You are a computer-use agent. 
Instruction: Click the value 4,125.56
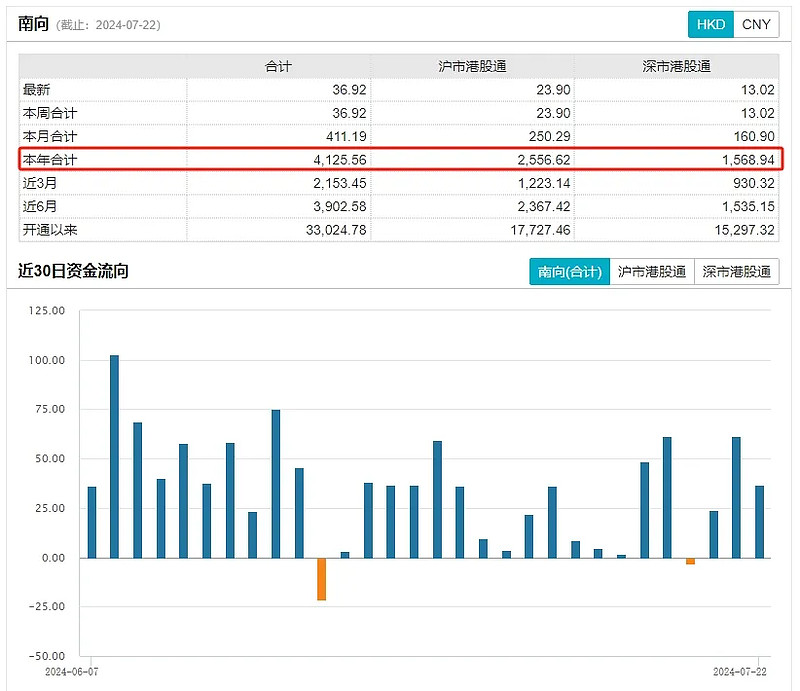pyautogui.click(x=340, y=160)
